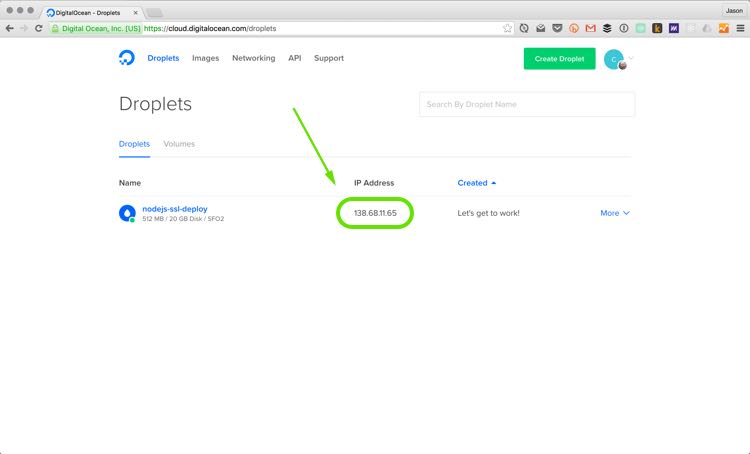The image size is (750, 454).
Task: Click the 512 MB / 20 GB Disk / SFO2 text
Action: pos(183,219)
